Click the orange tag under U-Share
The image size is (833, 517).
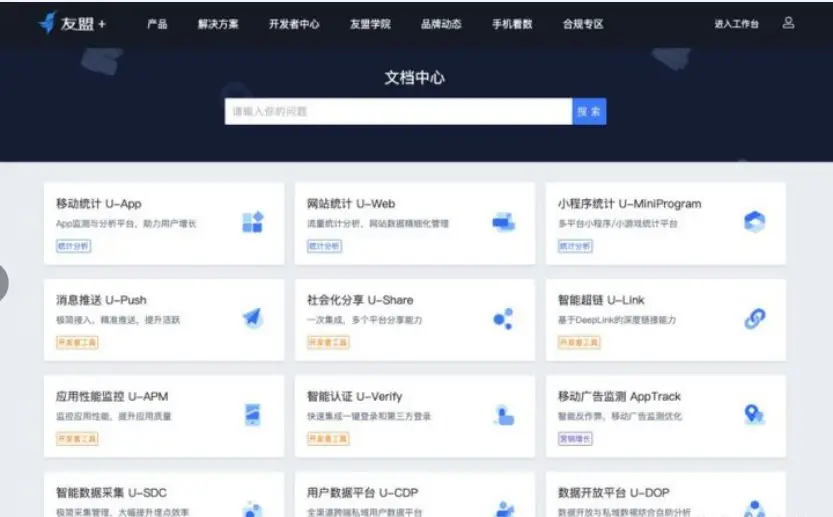[x=328, y=342]
